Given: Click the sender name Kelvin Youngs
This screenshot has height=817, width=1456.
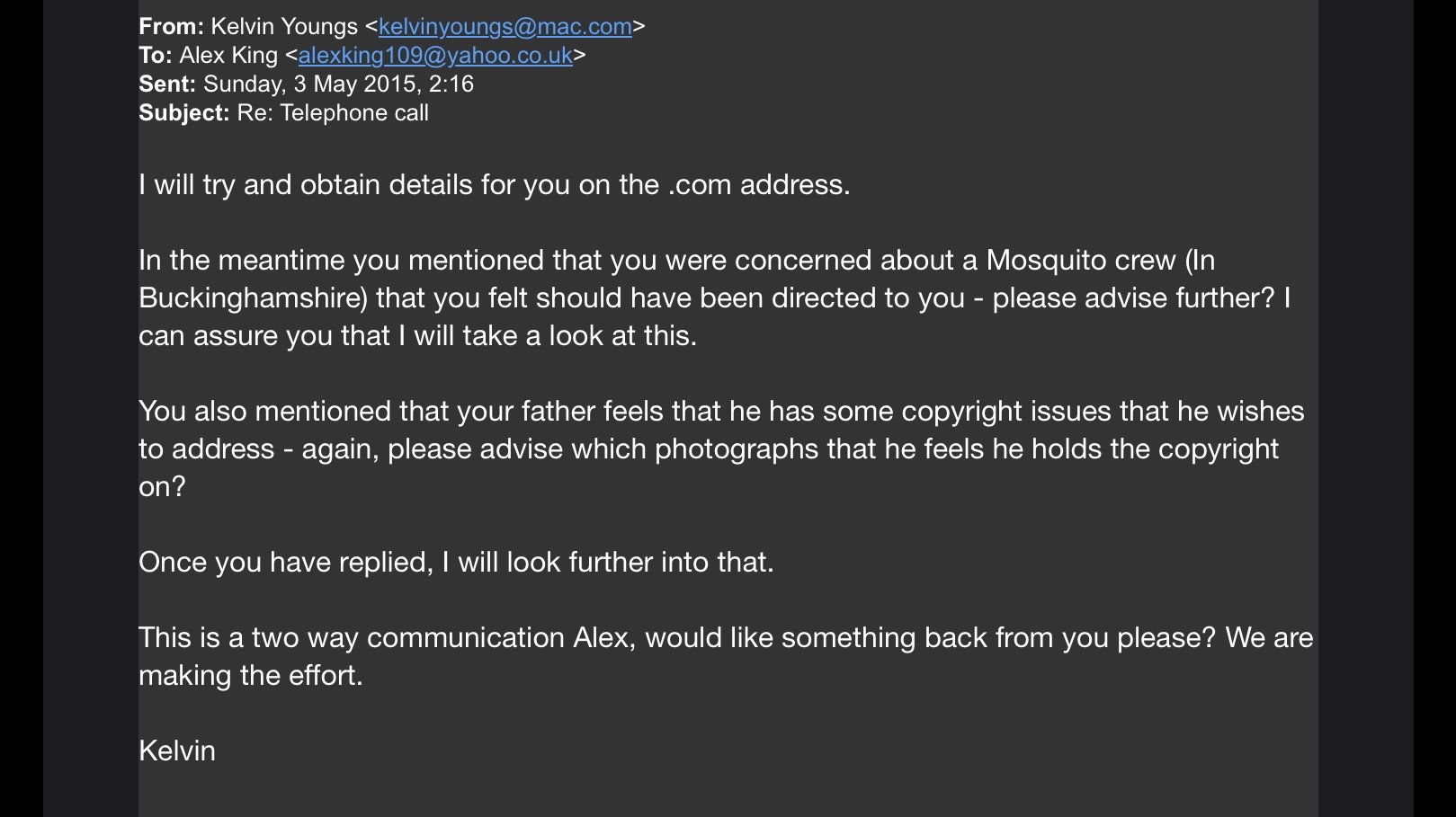Looking at the screenshot, I should [x=284, y=27].
